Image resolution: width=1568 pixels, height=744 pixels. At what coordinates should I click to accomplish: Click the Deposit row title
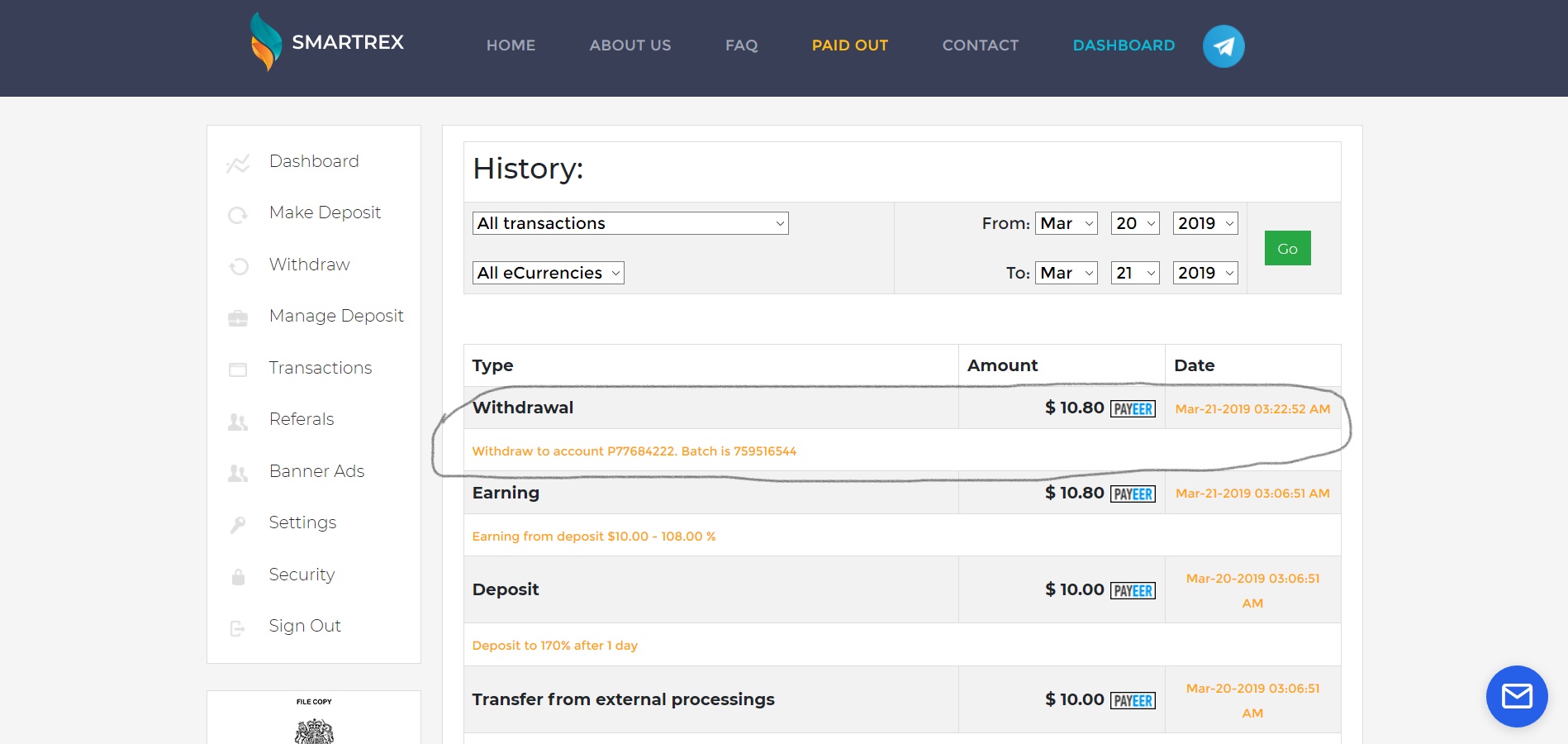506,589
